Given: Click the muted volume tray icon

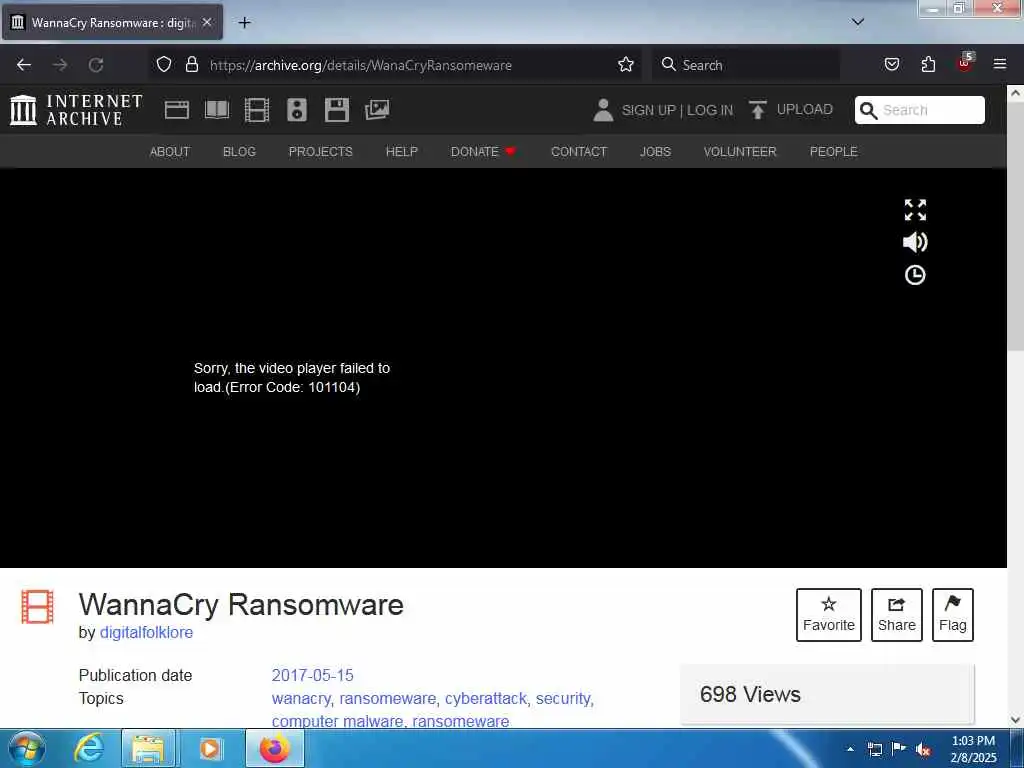Looking at the screenshot, I should [x=923, y=749].
